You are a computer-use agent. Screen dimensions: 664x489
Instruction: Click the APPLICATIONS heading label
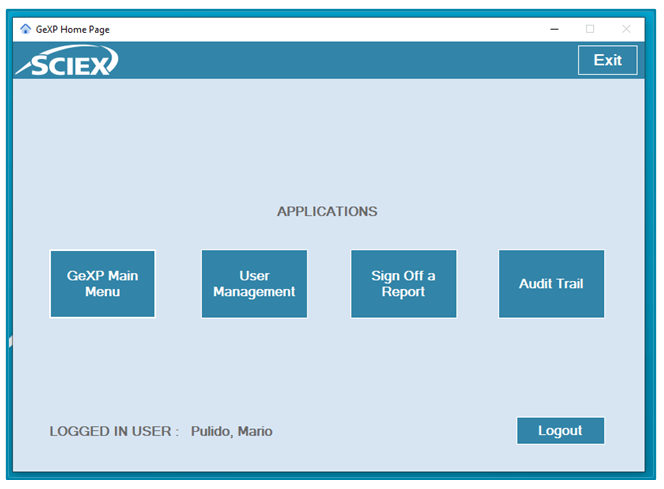[x=327, y=212]
